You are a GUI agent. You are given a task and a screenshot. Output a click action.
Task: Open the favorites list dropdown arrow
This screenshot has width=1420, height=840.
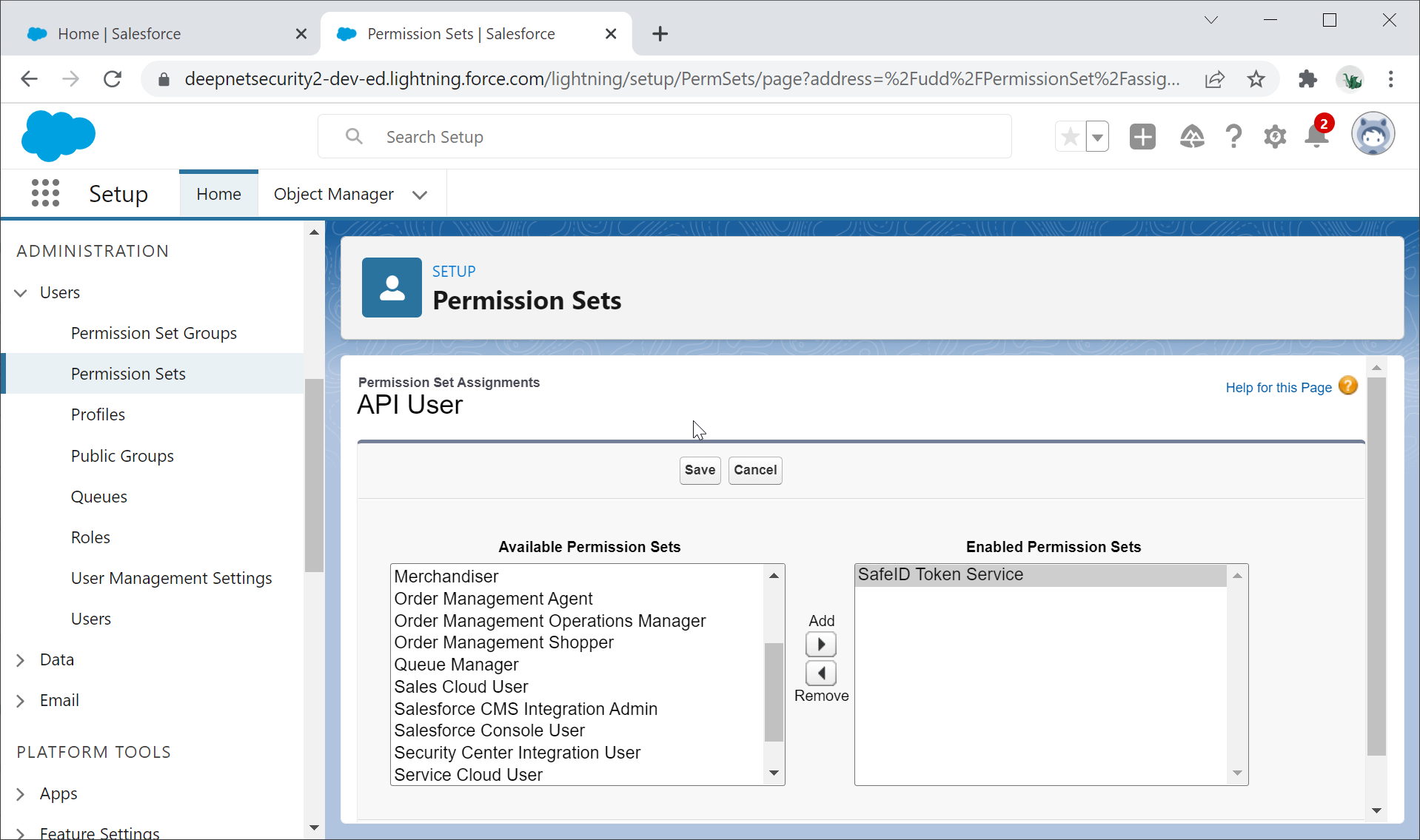(1097, 137)
